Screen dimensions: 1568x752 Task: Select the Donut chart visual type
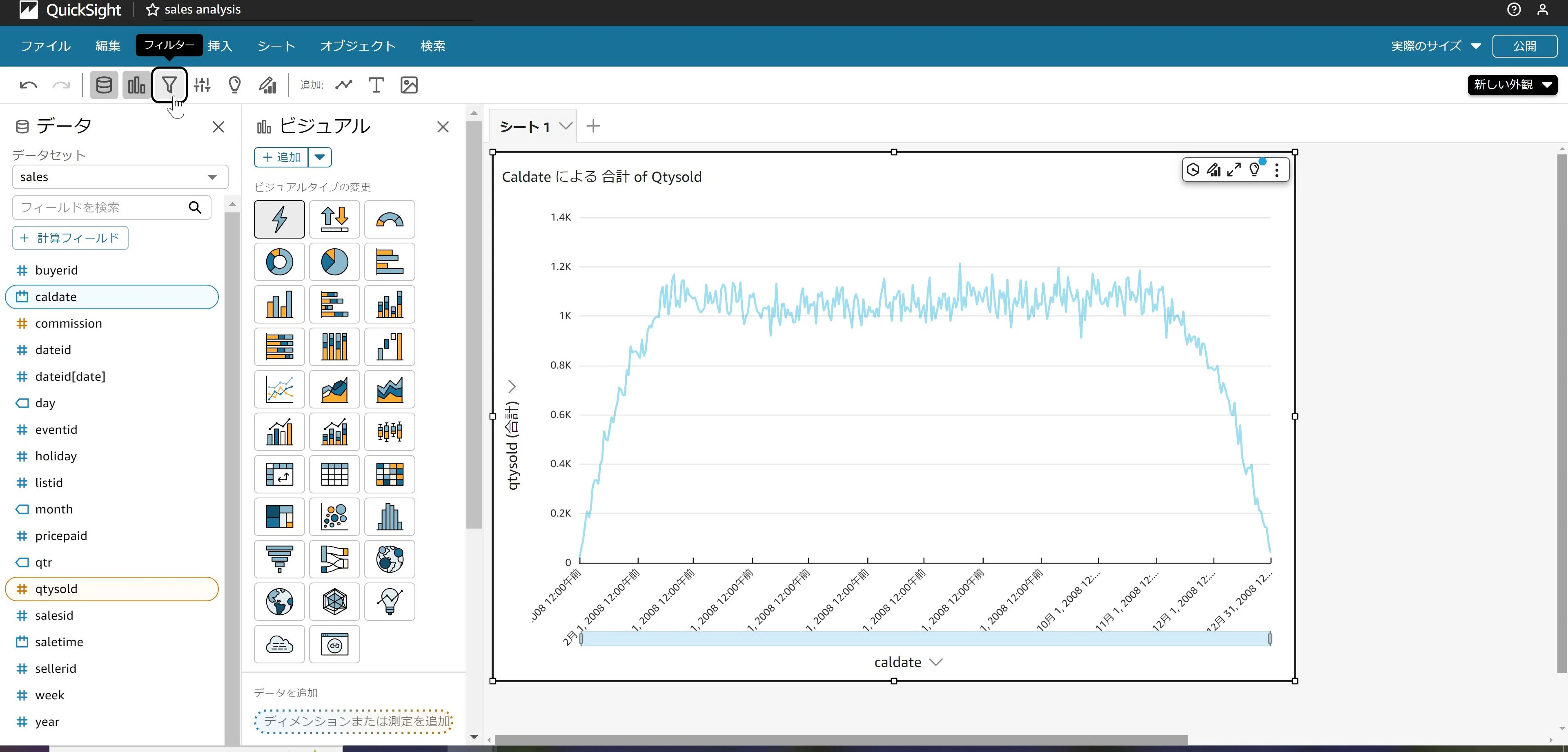pyautogui.click(x=279, y=262)
